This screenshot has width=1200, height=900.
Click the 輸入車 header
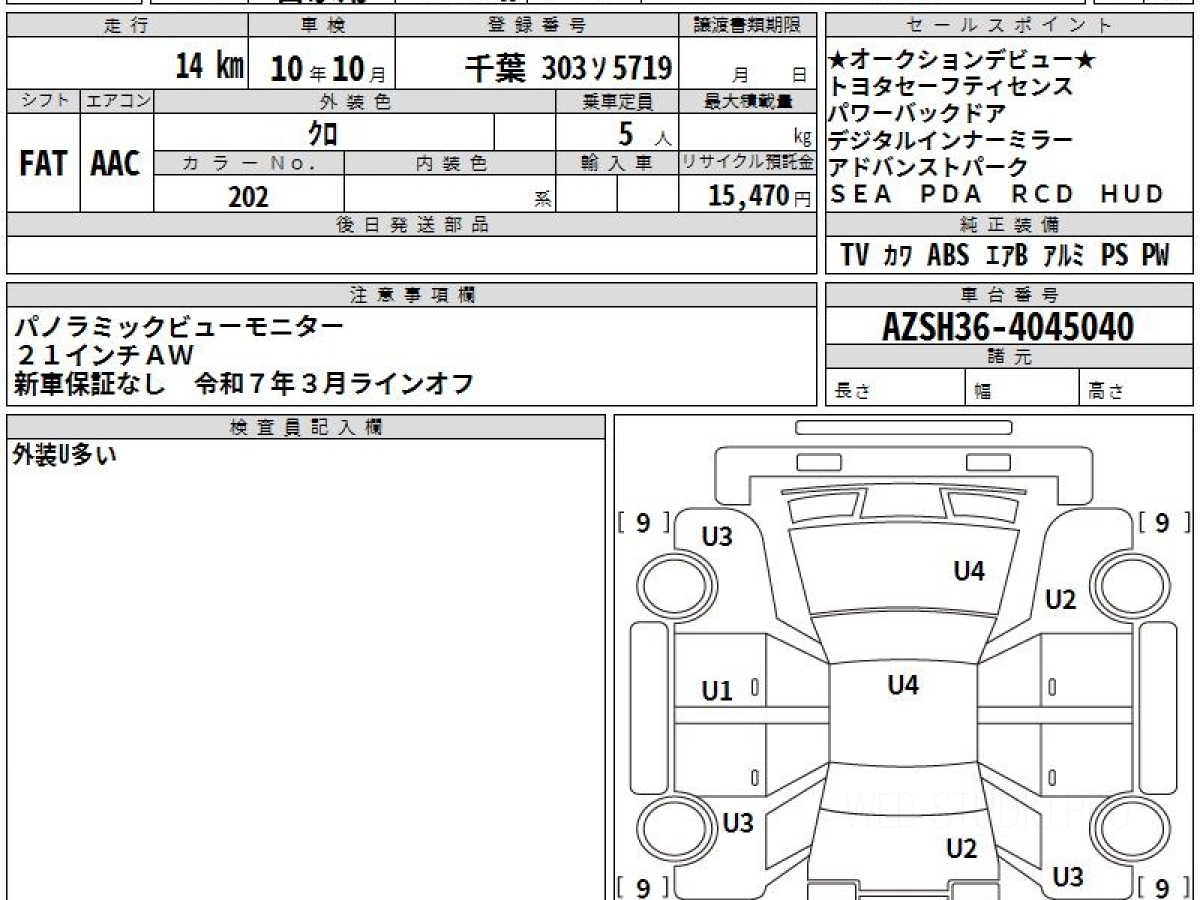tap(618, 163)
